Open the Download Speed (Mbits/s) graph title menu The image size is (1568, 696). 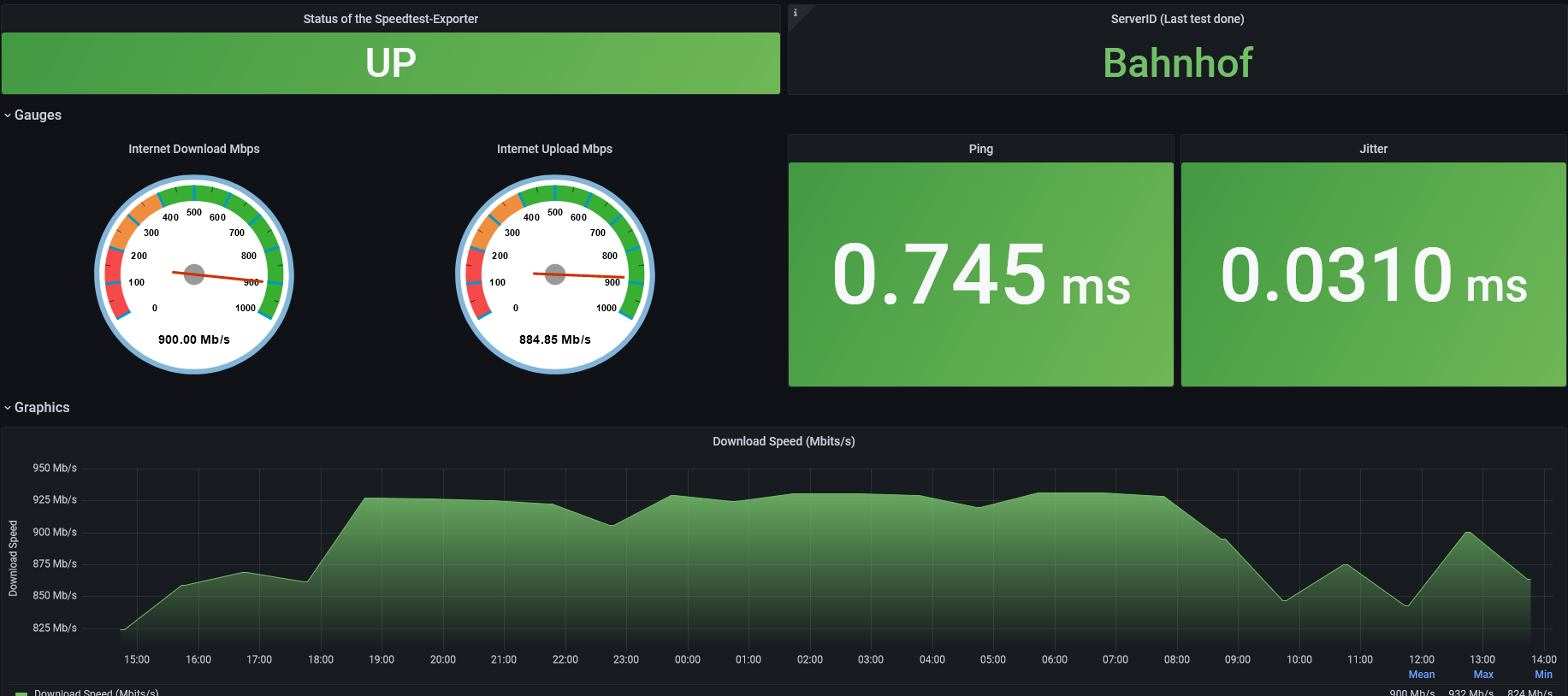point(784,441)
